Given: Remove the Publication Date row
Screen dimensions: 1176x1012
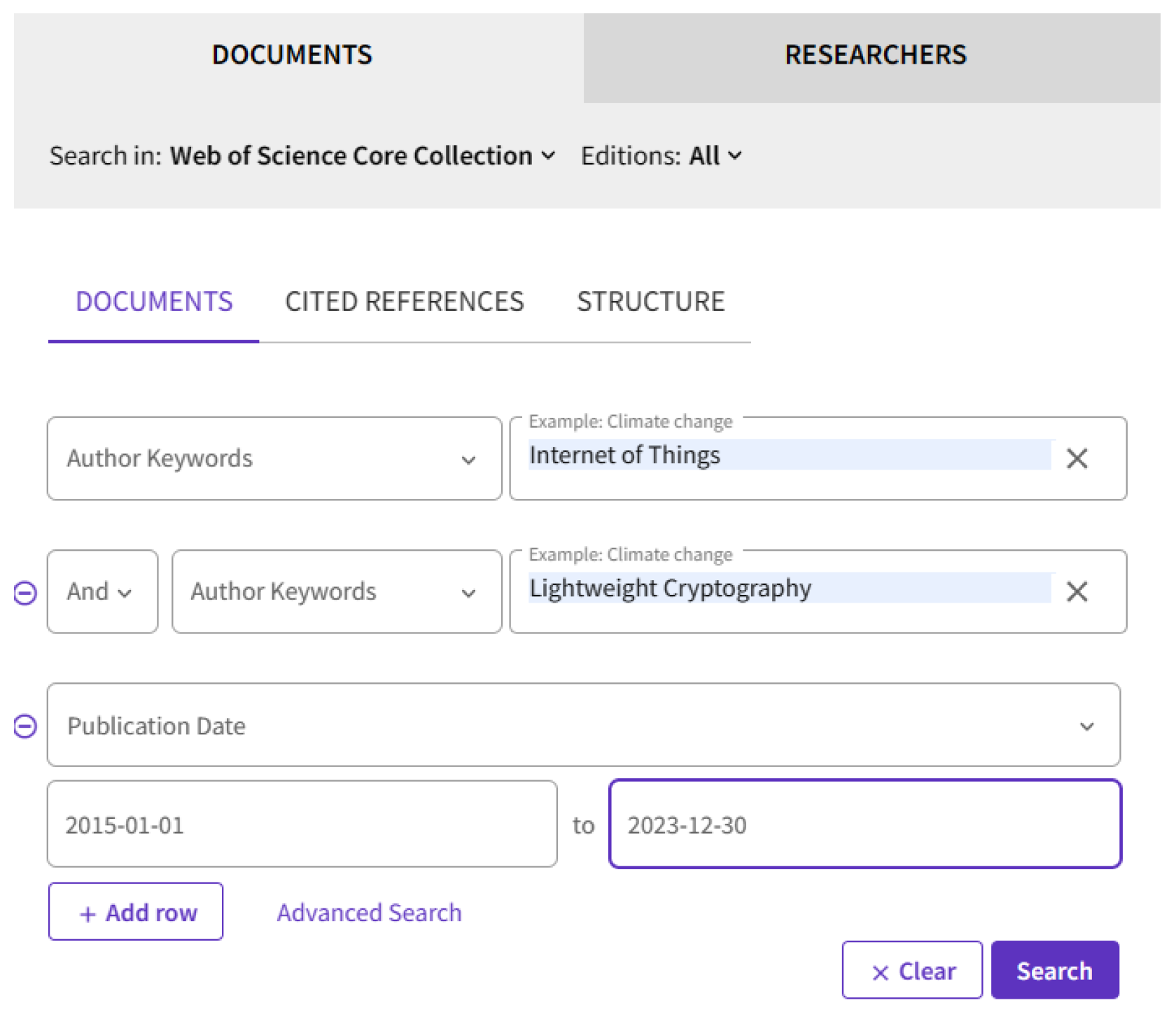Looking at the screenshot, I should point(25,726).
